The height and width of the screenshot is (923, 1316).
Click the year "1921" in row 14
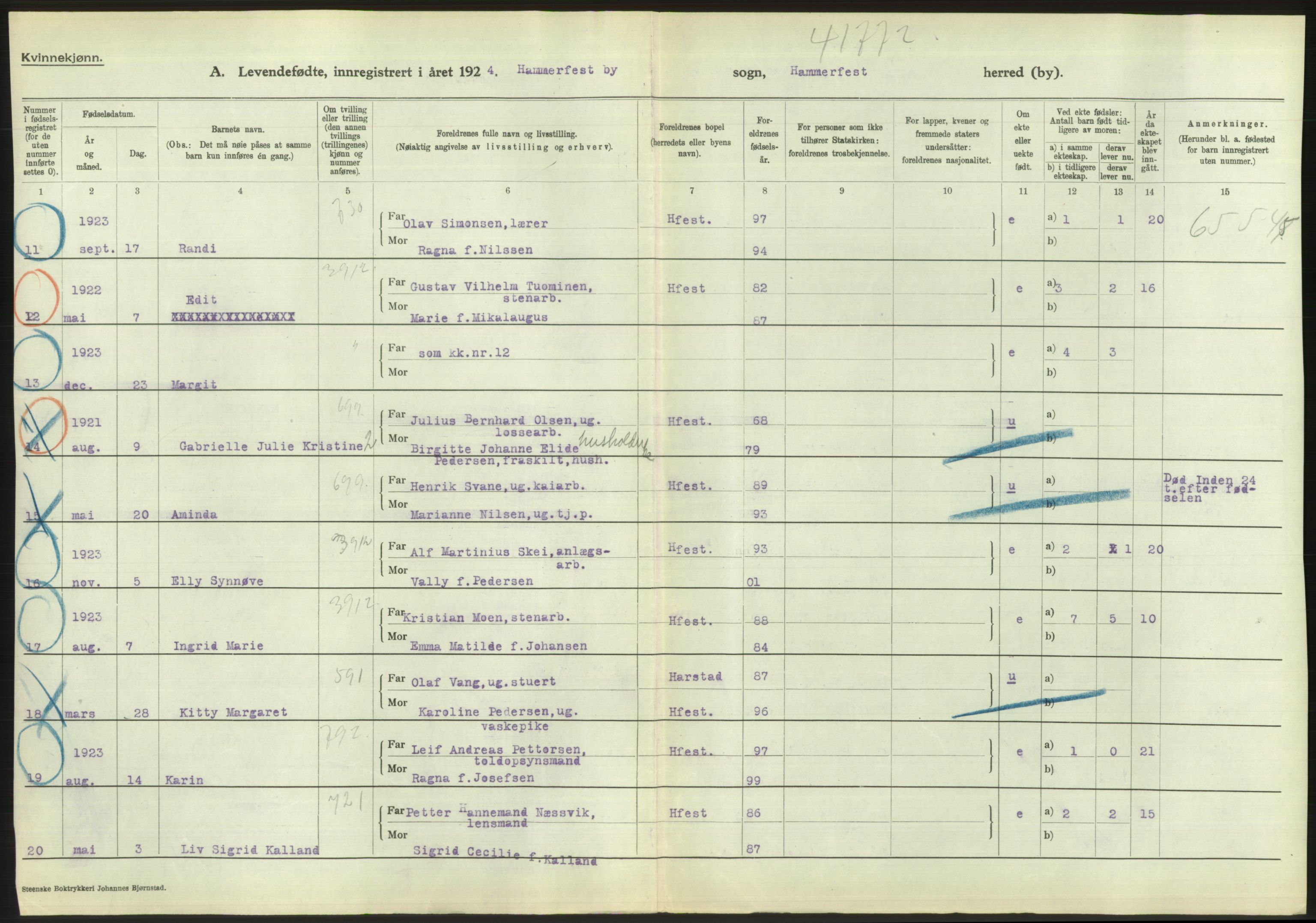86,422
